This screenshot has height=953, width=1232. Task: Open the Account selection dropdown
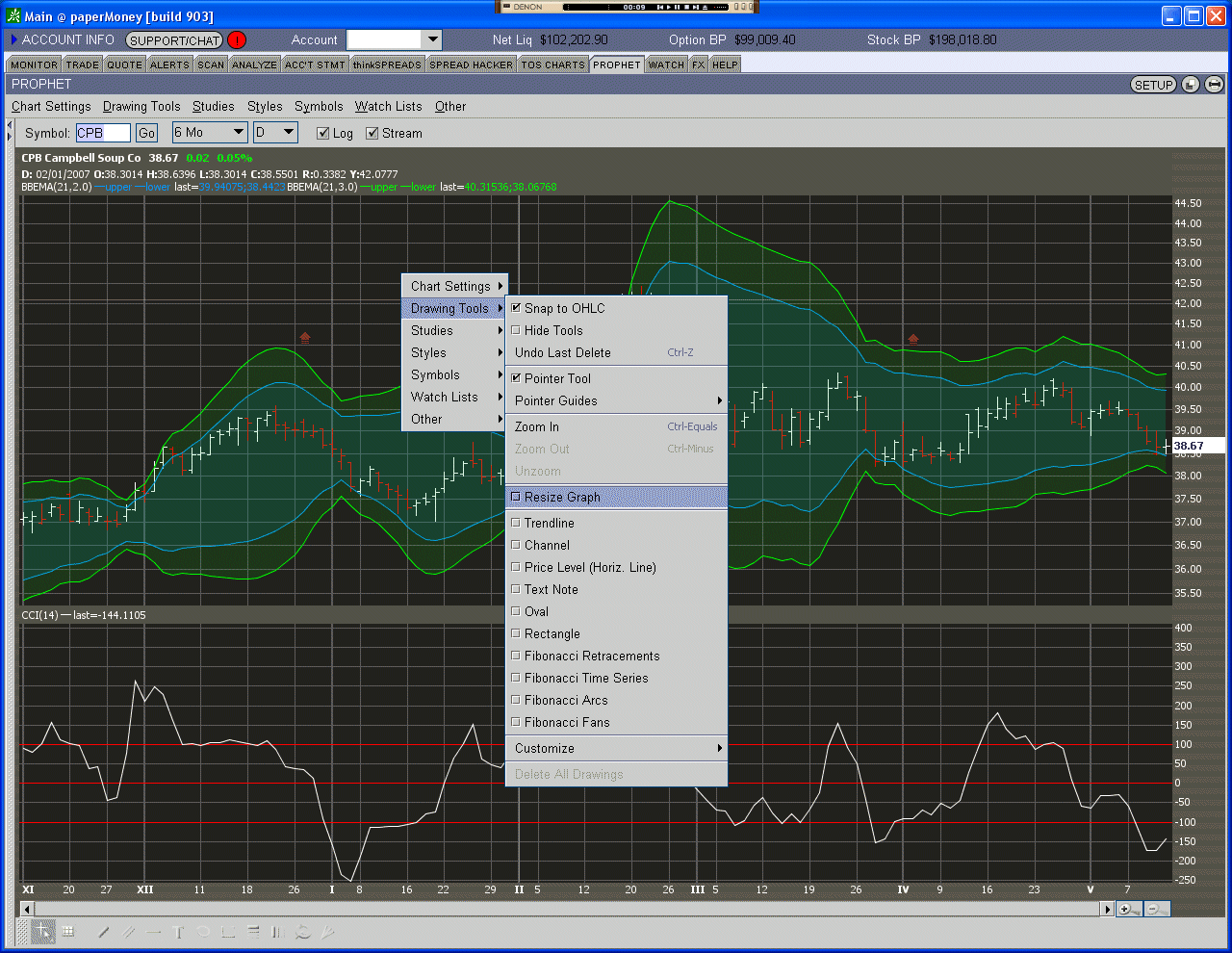point(432,39)
